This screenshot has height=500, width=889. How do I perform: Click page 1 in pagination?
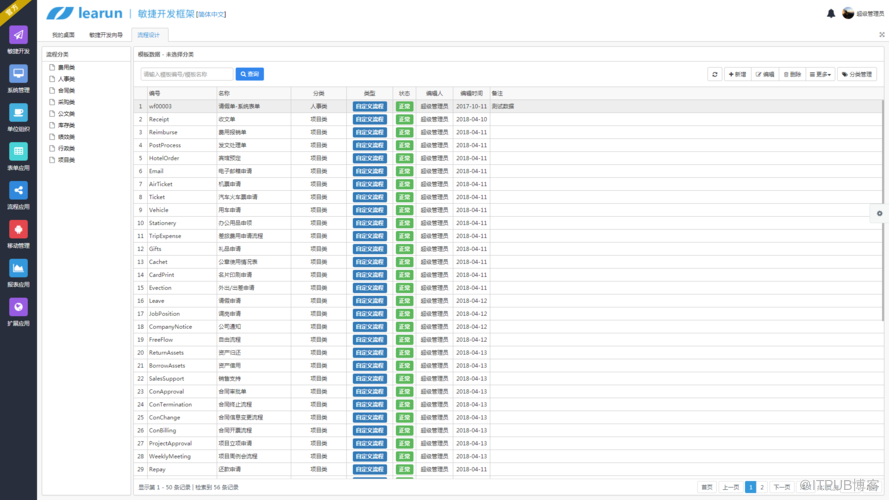[x=750, y=487]
